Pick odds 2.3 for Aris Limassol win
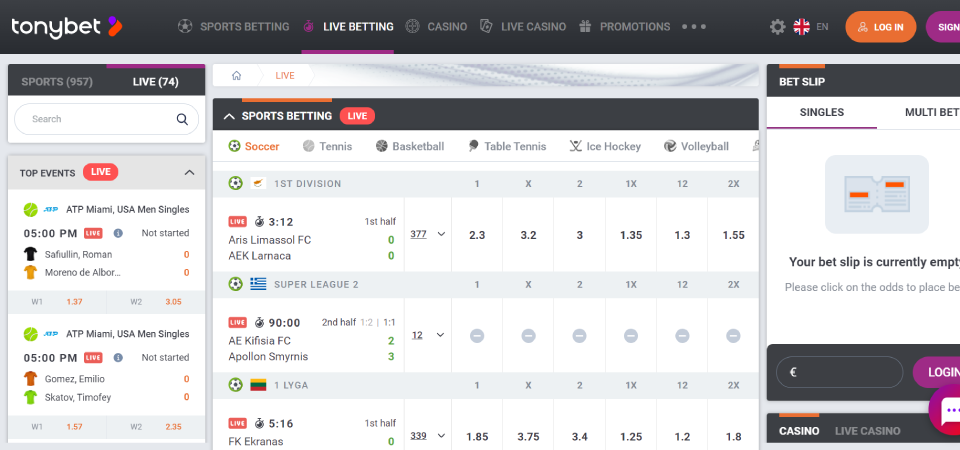960x450 pixels. coord(477,234)
